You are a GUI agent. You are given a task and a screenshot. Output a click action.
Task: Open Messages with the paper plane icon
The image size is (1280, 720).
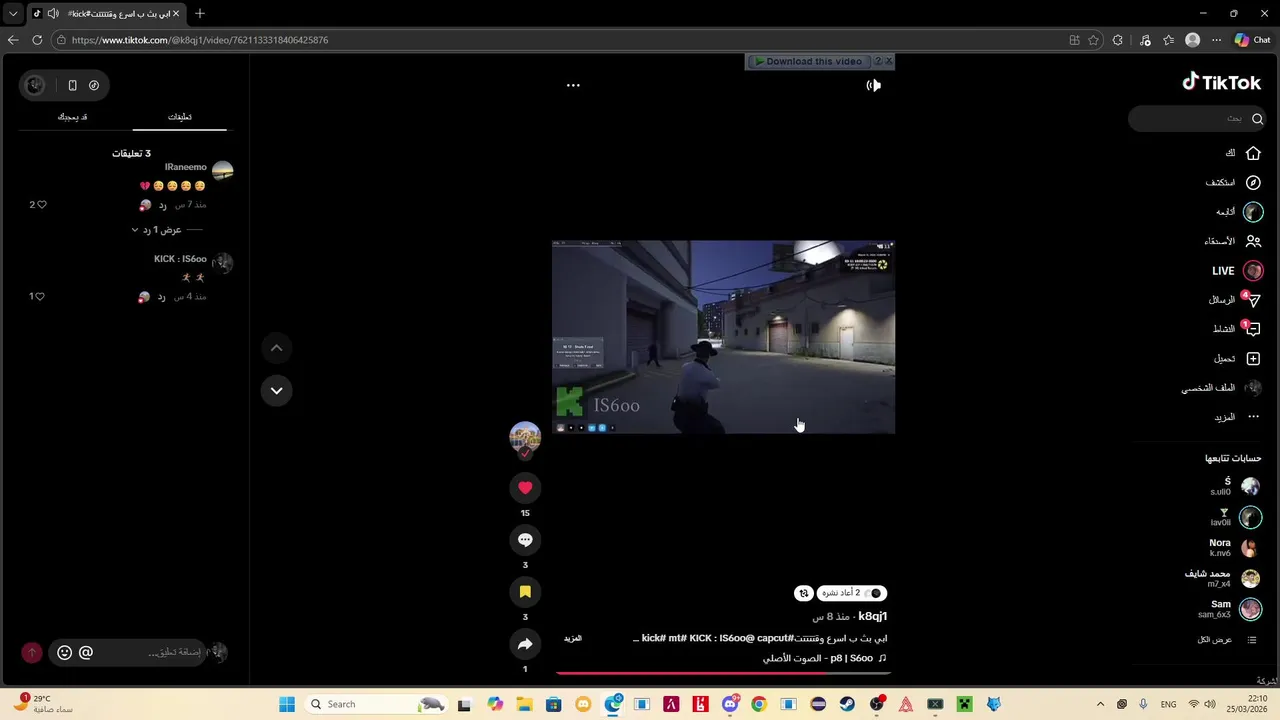(1253, 300)
